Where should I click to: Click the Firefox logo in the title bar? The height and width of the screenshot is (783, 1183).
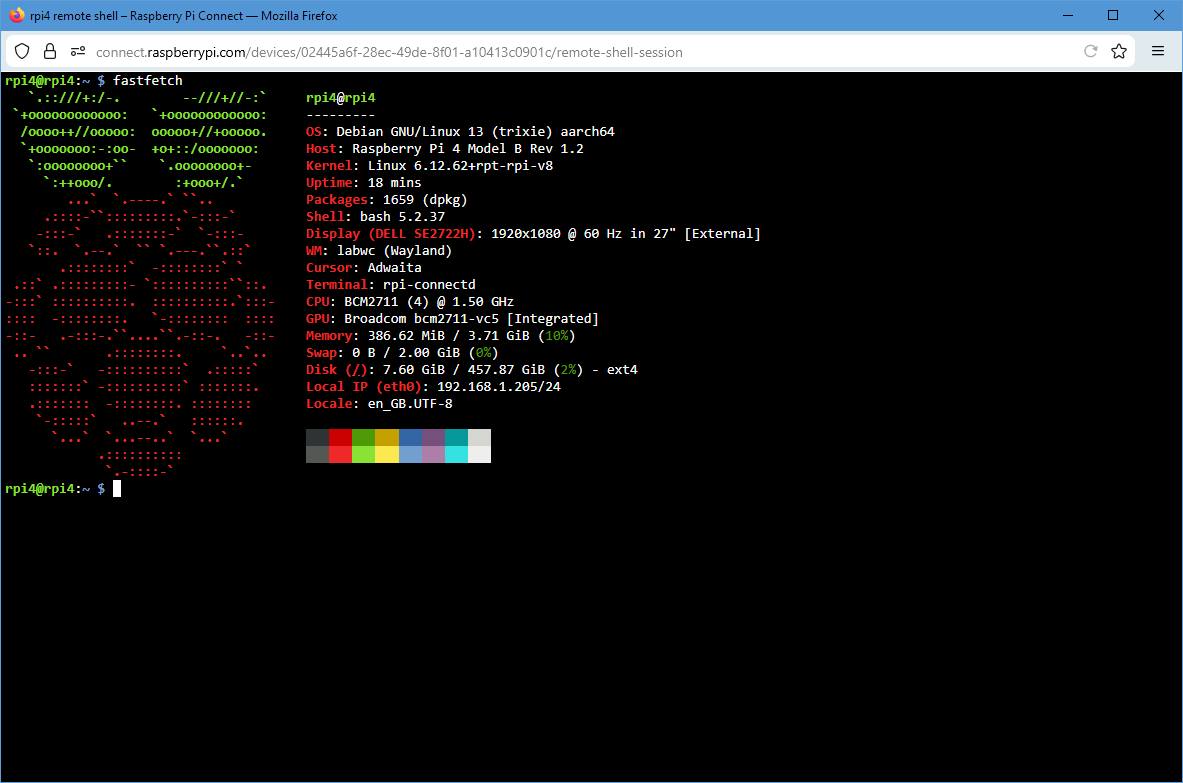pyautogui.click(x=16, y=16)
